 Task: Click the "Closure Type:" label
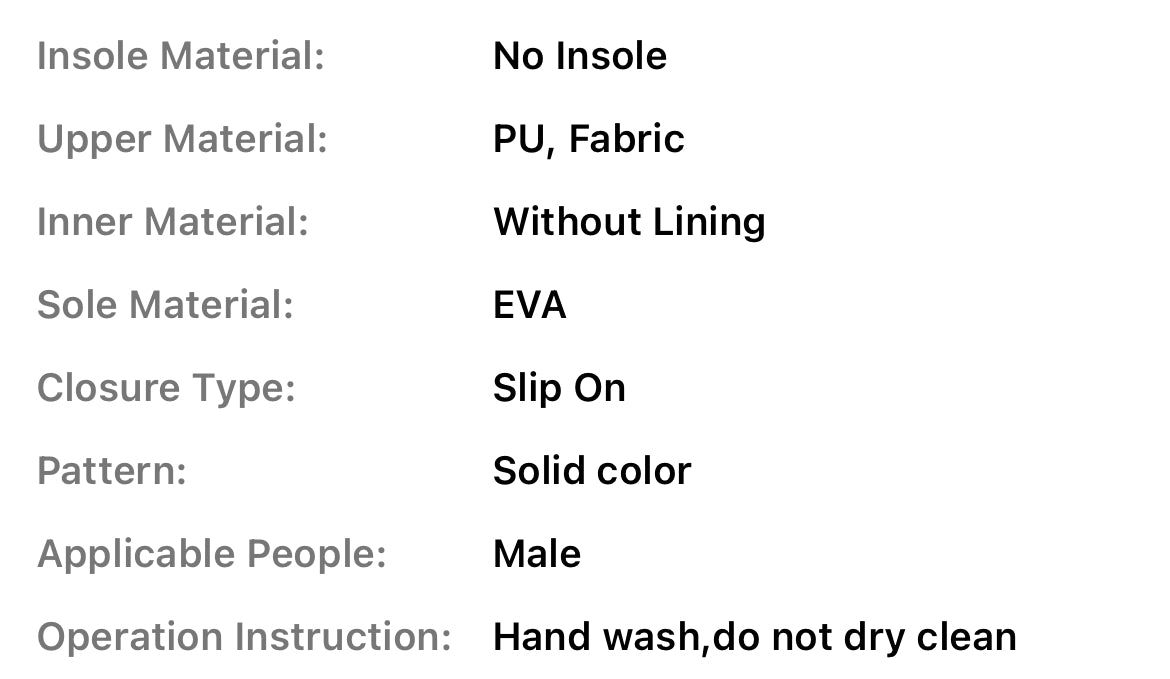166,388
